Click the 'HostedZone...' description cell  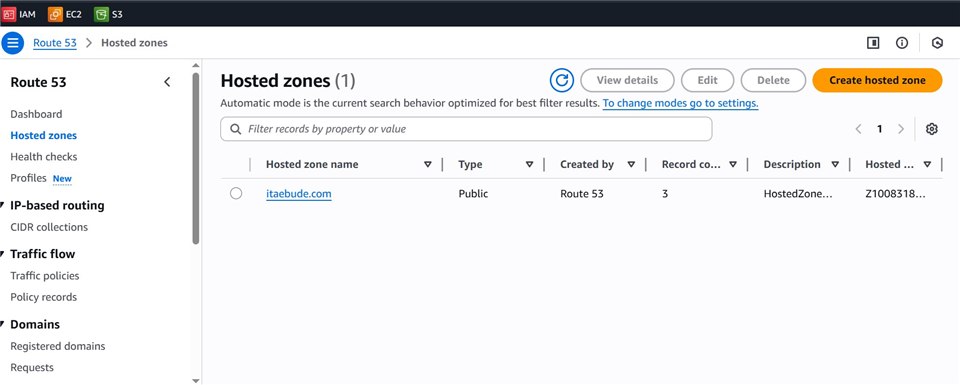[798, 194]
